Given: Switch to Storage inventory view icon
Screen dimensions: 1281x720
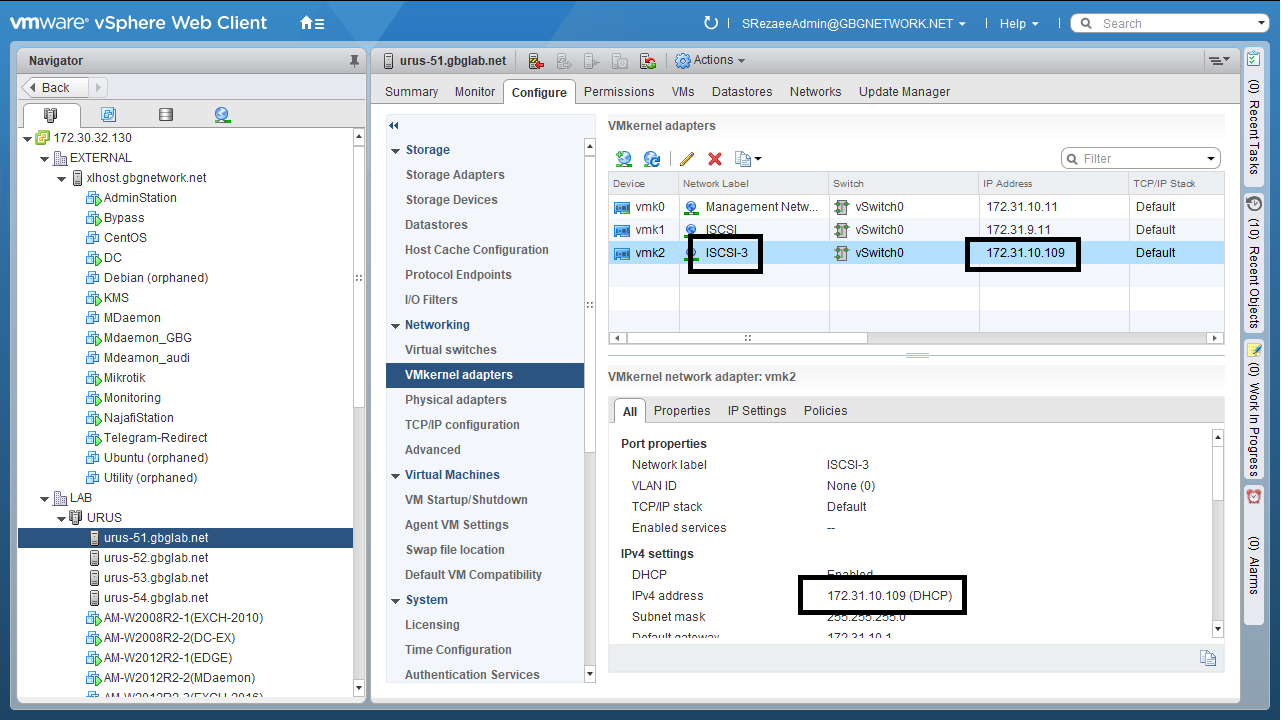Looking at the screenshot, I should coord(166,115).
